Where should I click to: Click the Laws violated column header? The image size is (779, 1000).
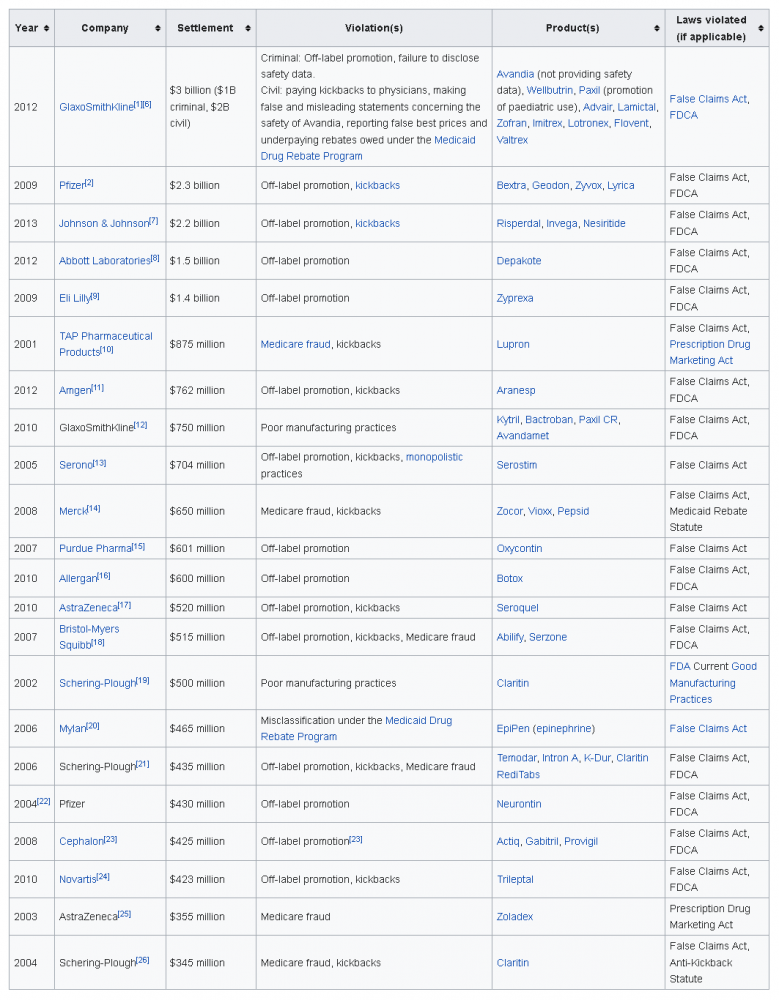click(x=709, y=28)
